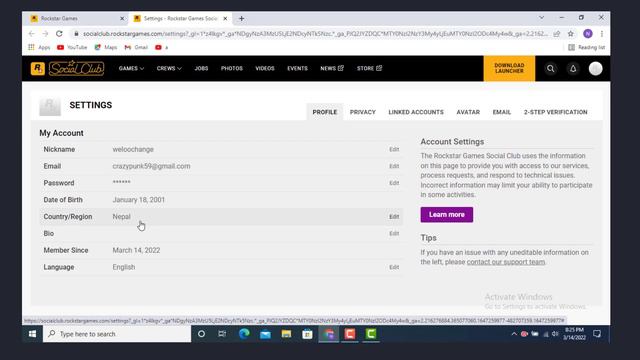Edit the Password
Image resolution: width=640 pixels, height=360 pixels.
coord(394,183)
